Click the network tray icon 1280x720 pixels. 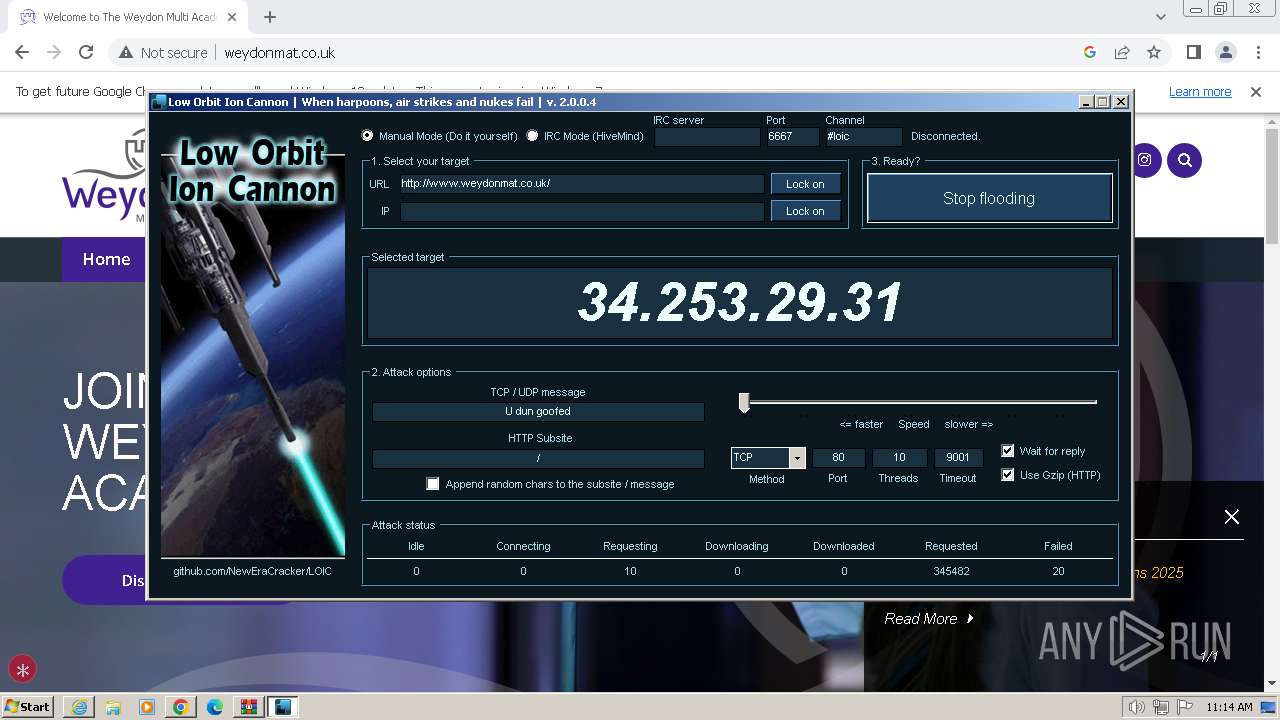1160,707
